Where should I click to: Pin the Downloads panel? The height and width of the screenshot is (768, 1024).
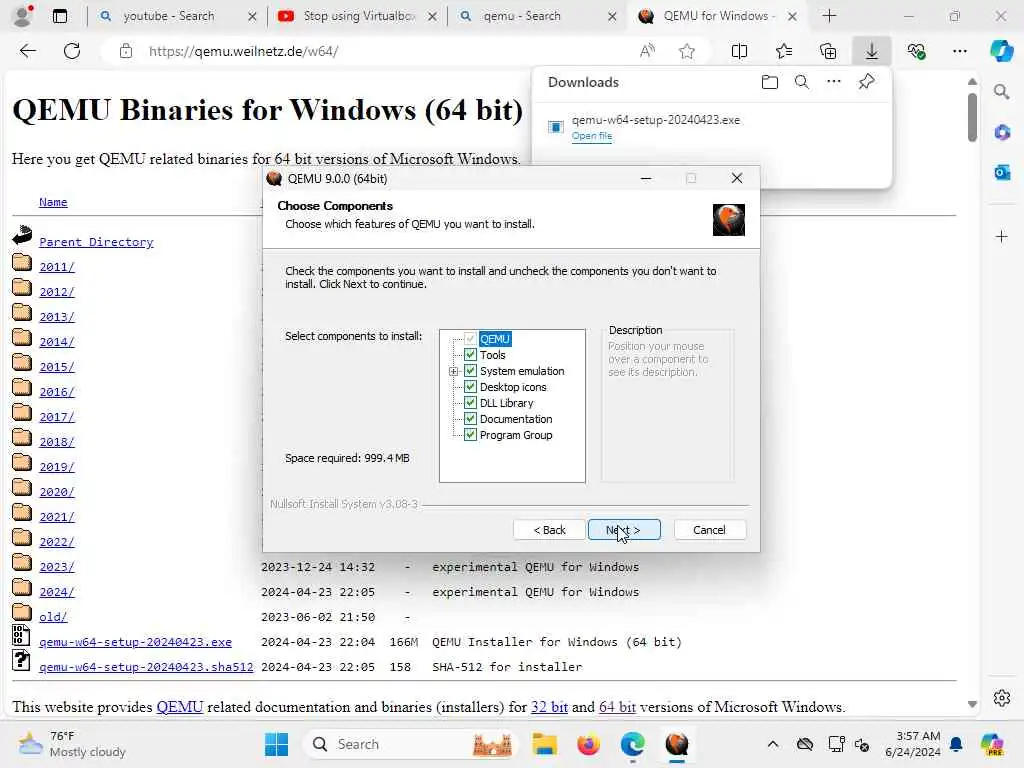[866, 82]
